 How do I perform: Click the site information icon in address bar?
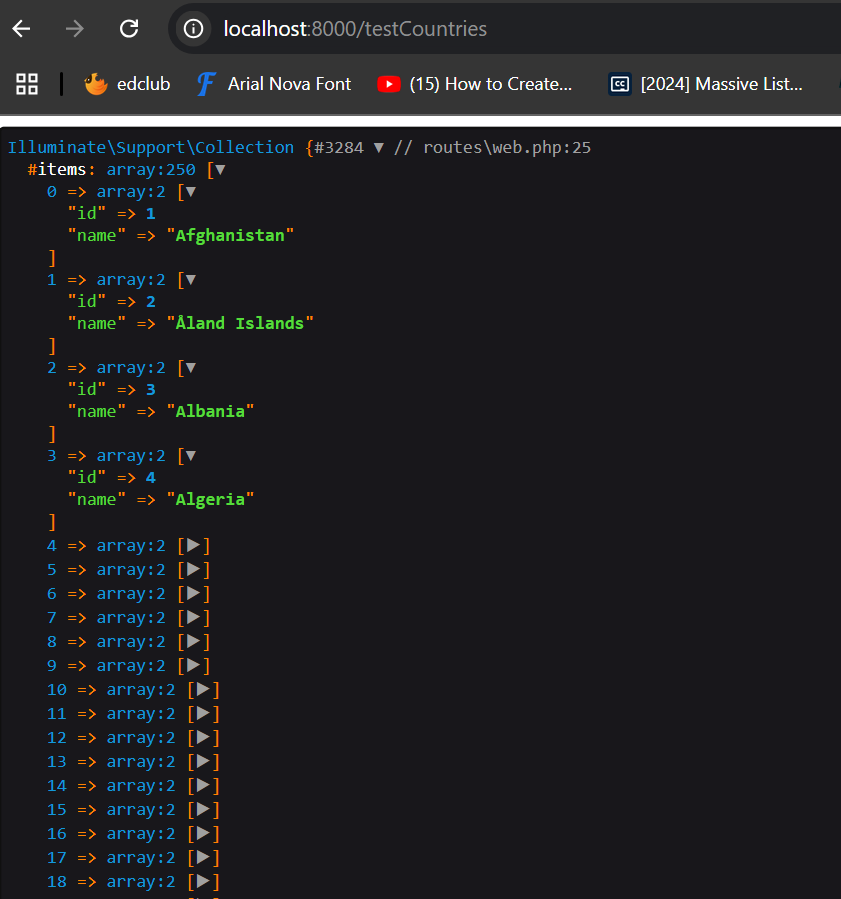click(x=194, y=29)
